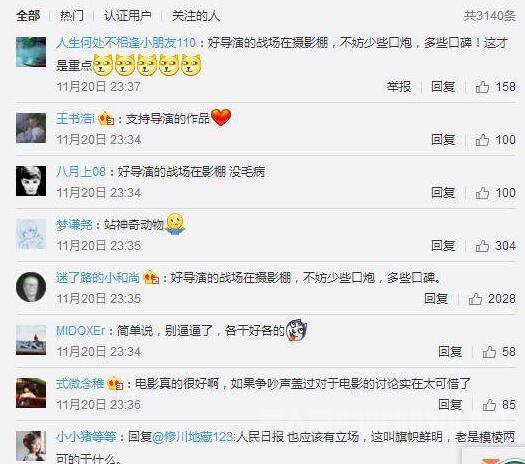Viewport: 525px width, 464px height.
Task: Like the comment with 158 likes
Action: pos(482,87)
